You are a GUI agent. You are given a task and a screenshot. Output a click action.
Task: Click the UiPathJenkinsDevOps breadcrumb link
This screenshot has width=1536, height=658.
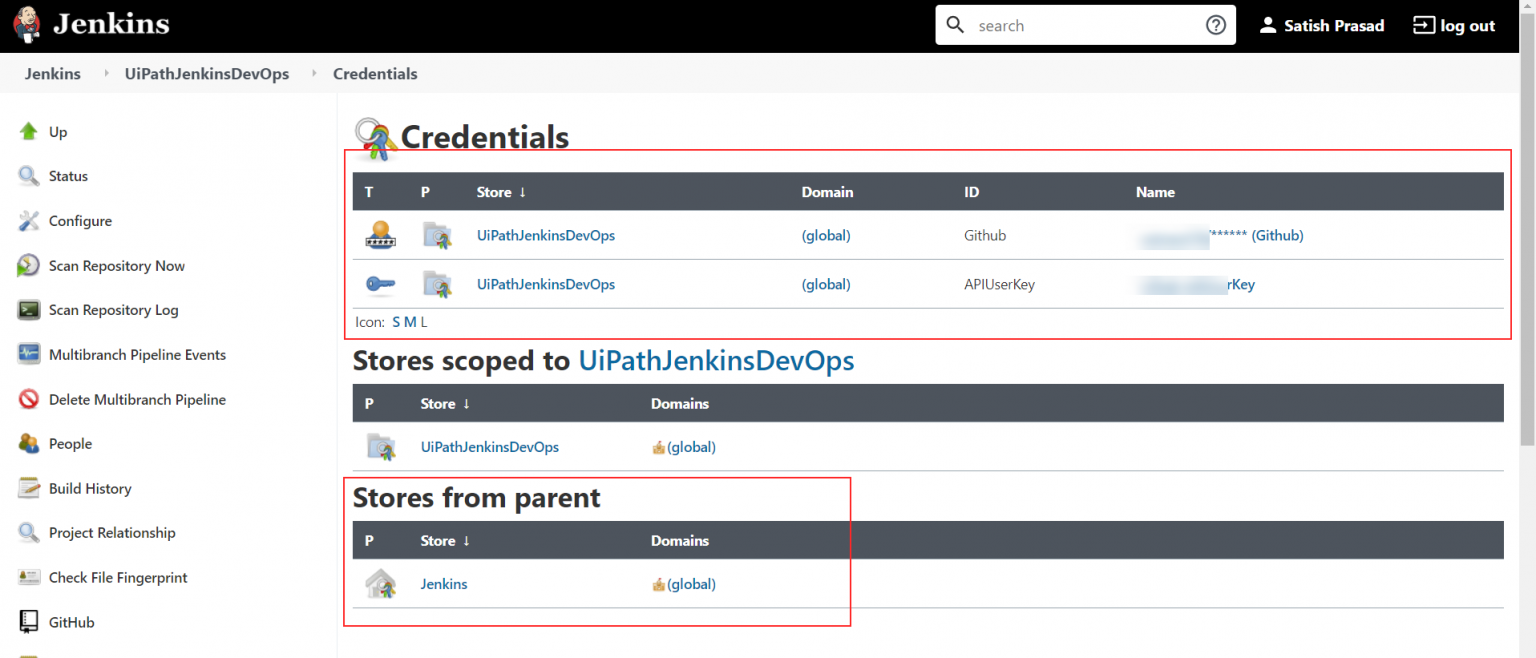click(207, 74)
